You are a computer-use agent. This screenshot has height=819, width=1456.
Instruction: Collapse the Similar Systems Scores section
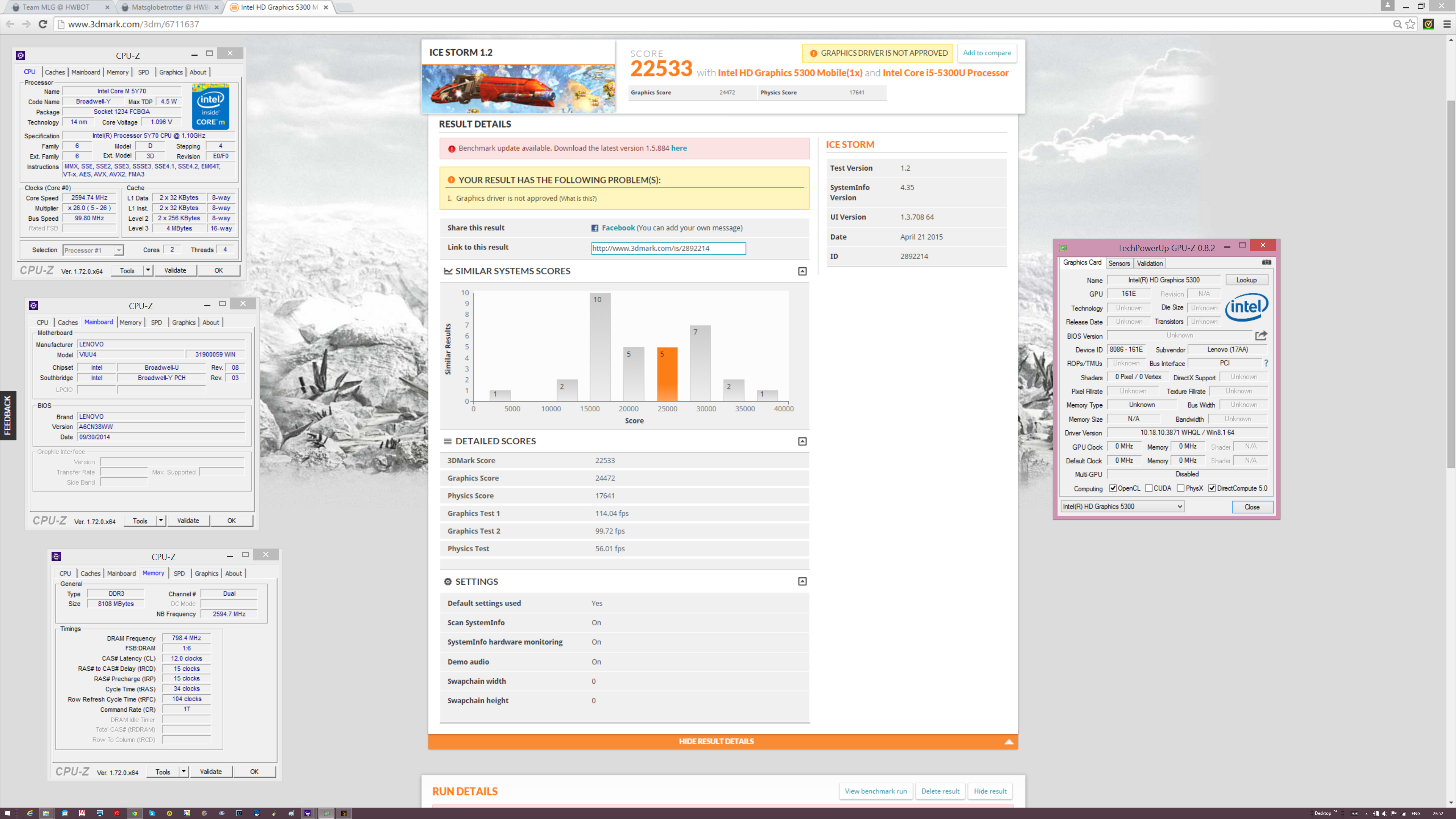click(x=802, y=271)
